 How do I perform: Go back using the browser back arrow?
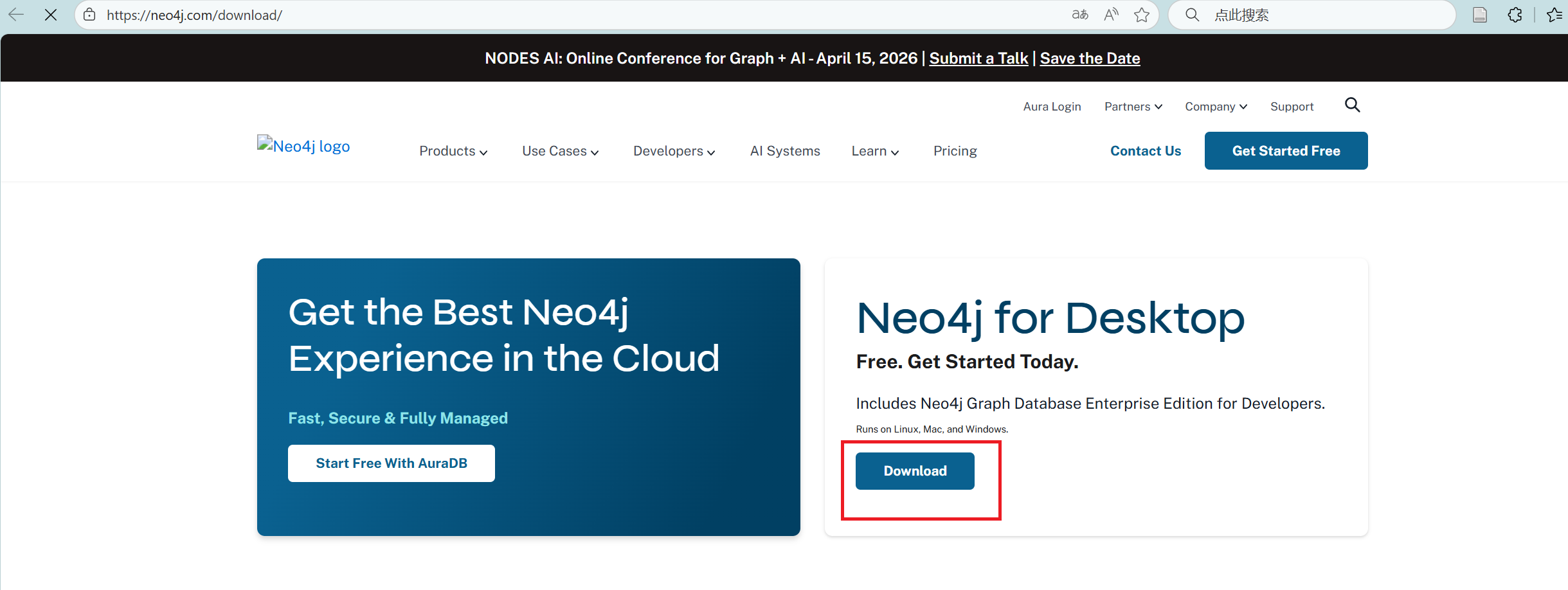pyautogui.click(x=15, y=14)
